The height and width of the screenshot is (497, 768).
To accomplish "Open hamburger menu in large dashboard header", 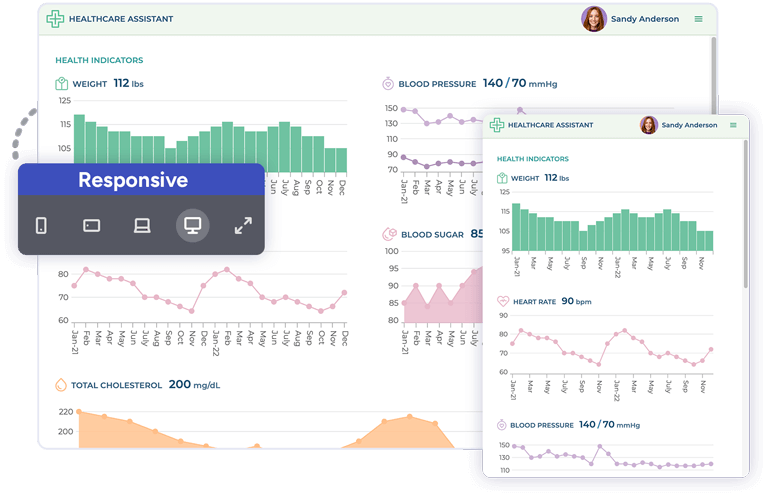I will (x=700, y=19).
